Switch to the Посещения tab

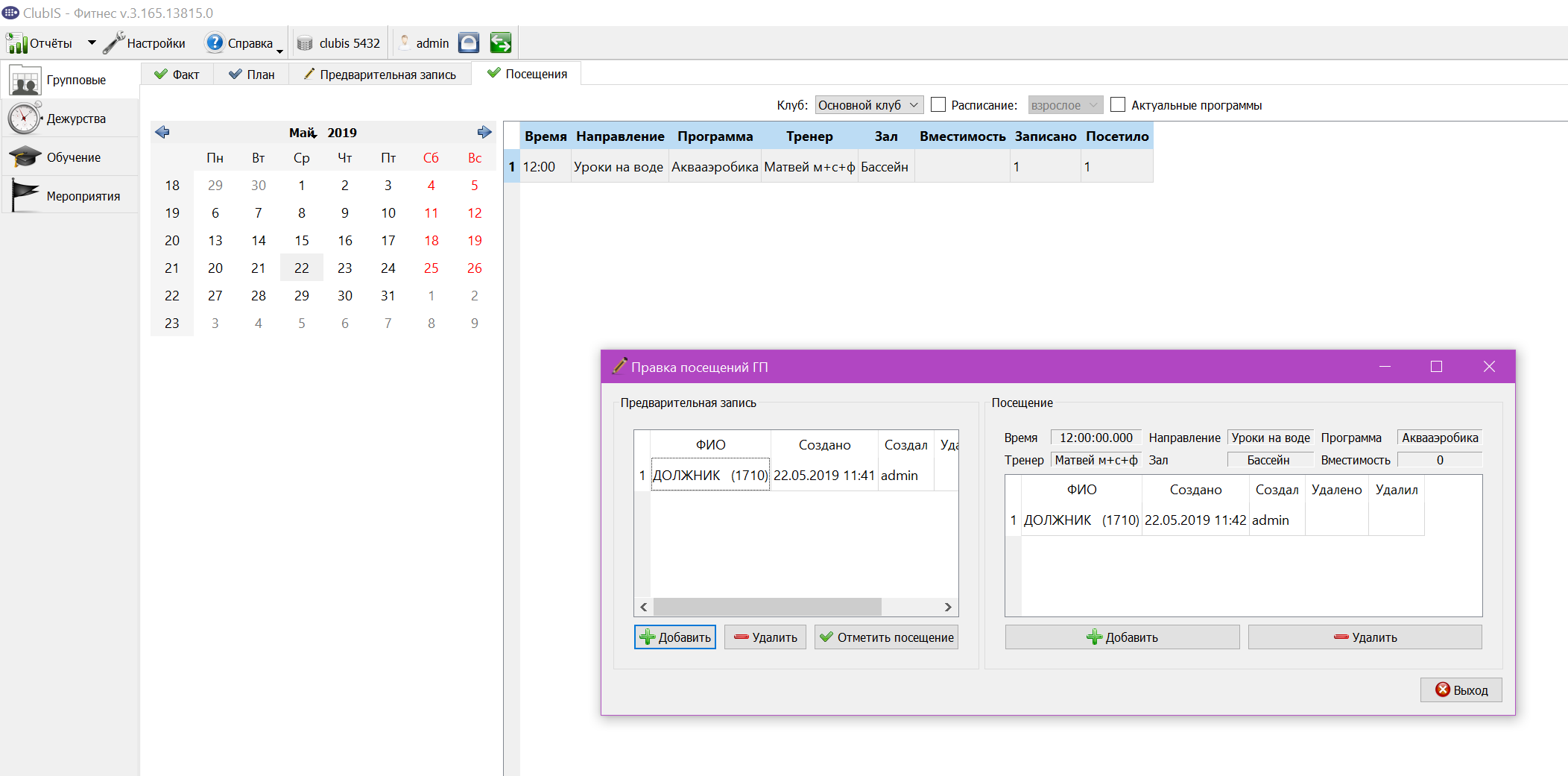point(527,74)
